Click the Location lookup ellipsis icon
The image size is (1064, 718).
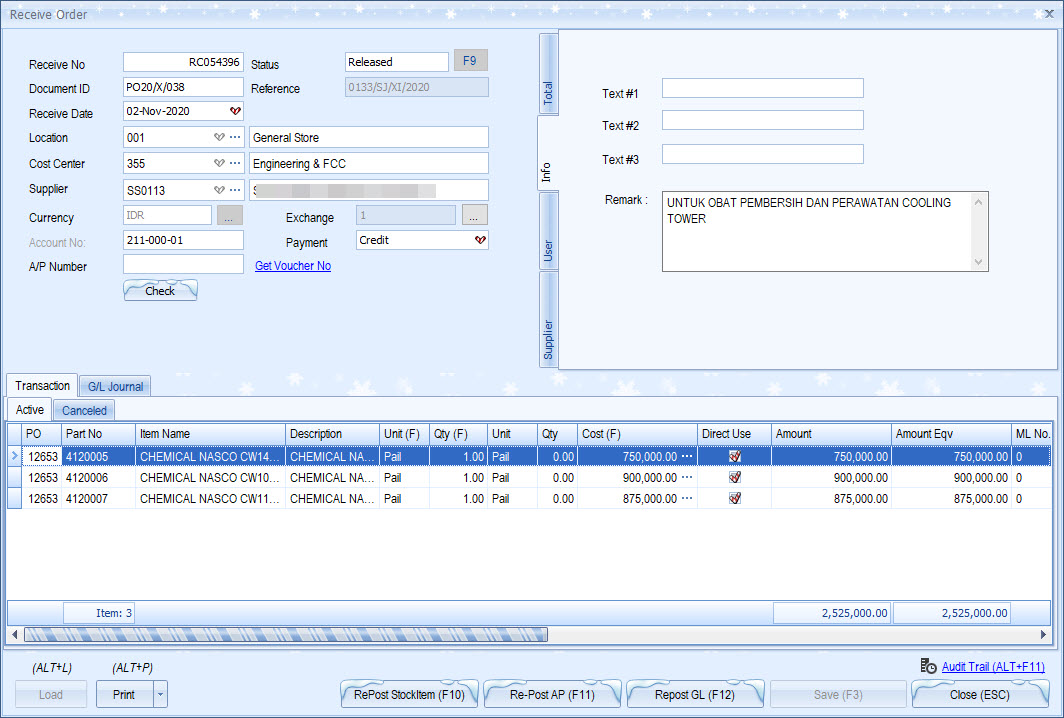235,138
